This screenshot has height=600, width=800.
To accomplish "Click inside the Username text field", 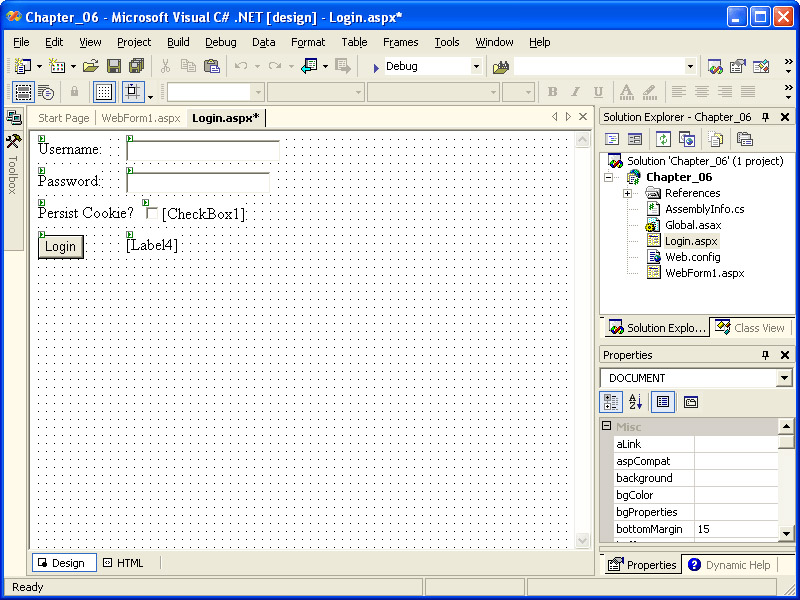I will (x=202, y=150).
